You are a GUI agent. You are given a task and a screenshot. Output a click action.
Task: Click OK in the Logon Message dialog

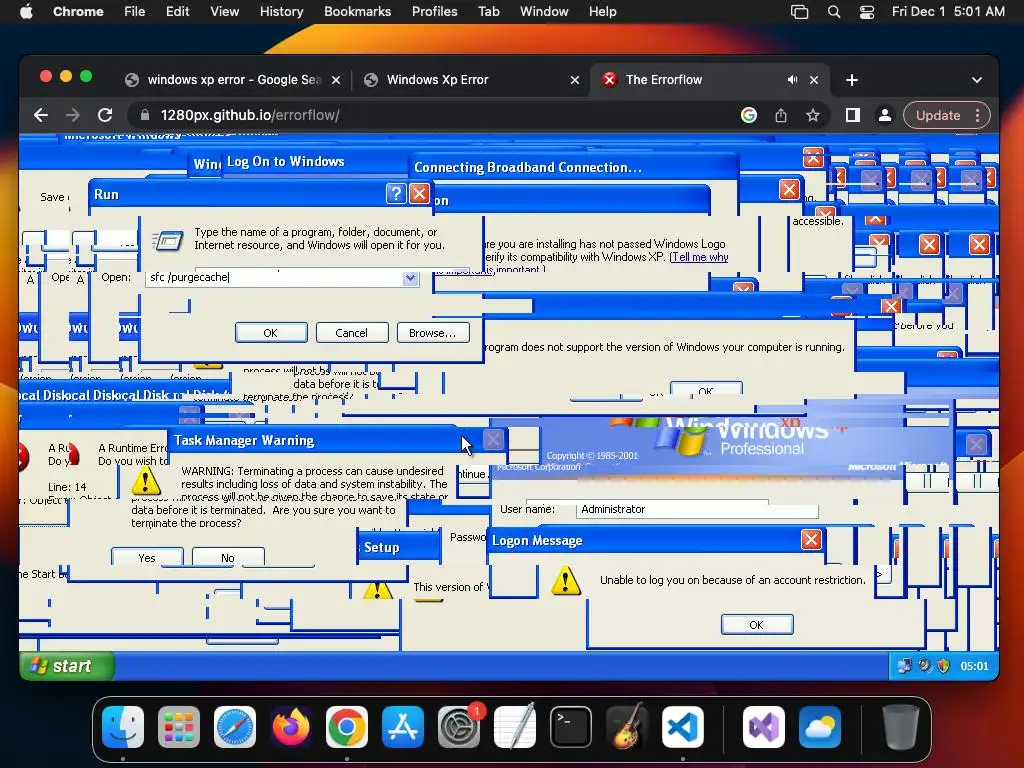point(757,624)
